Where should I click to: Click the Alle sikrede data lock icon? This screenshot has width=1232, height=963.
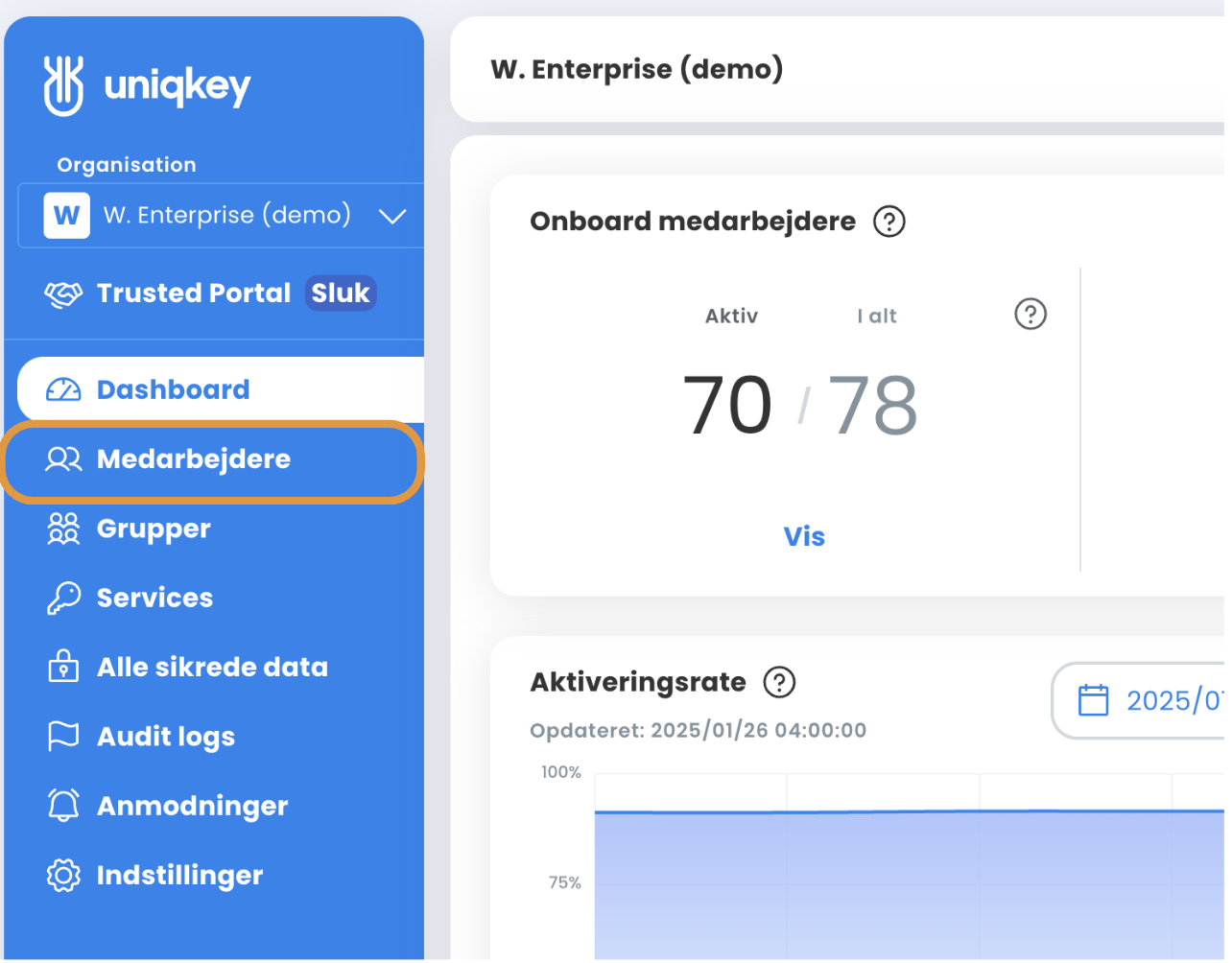tap(63, 666)
